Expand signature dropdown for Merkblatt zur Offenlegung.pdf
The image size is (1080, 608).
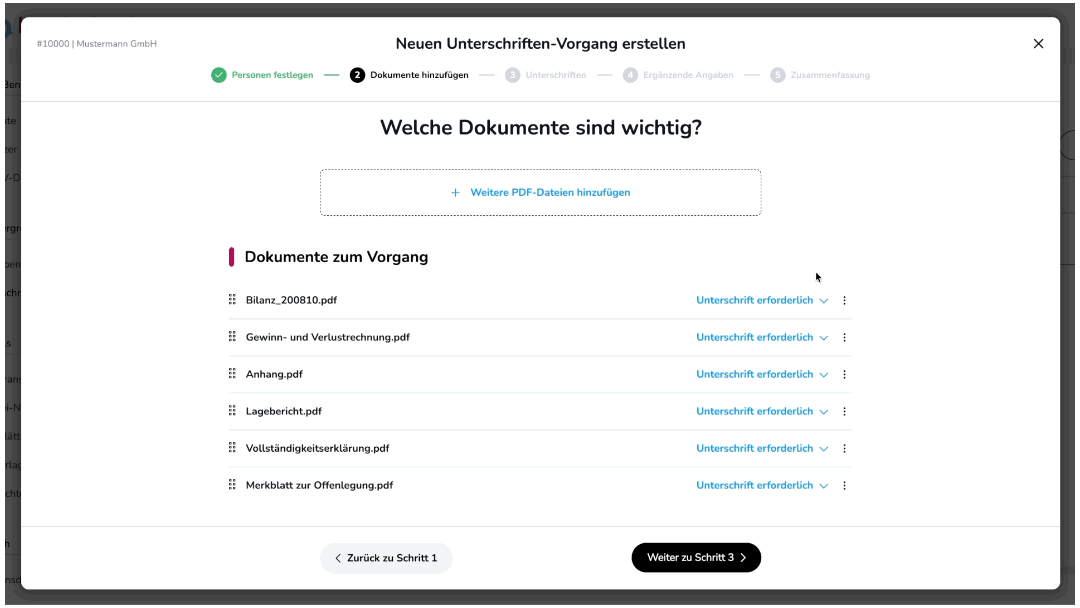[x=762, y=485]
